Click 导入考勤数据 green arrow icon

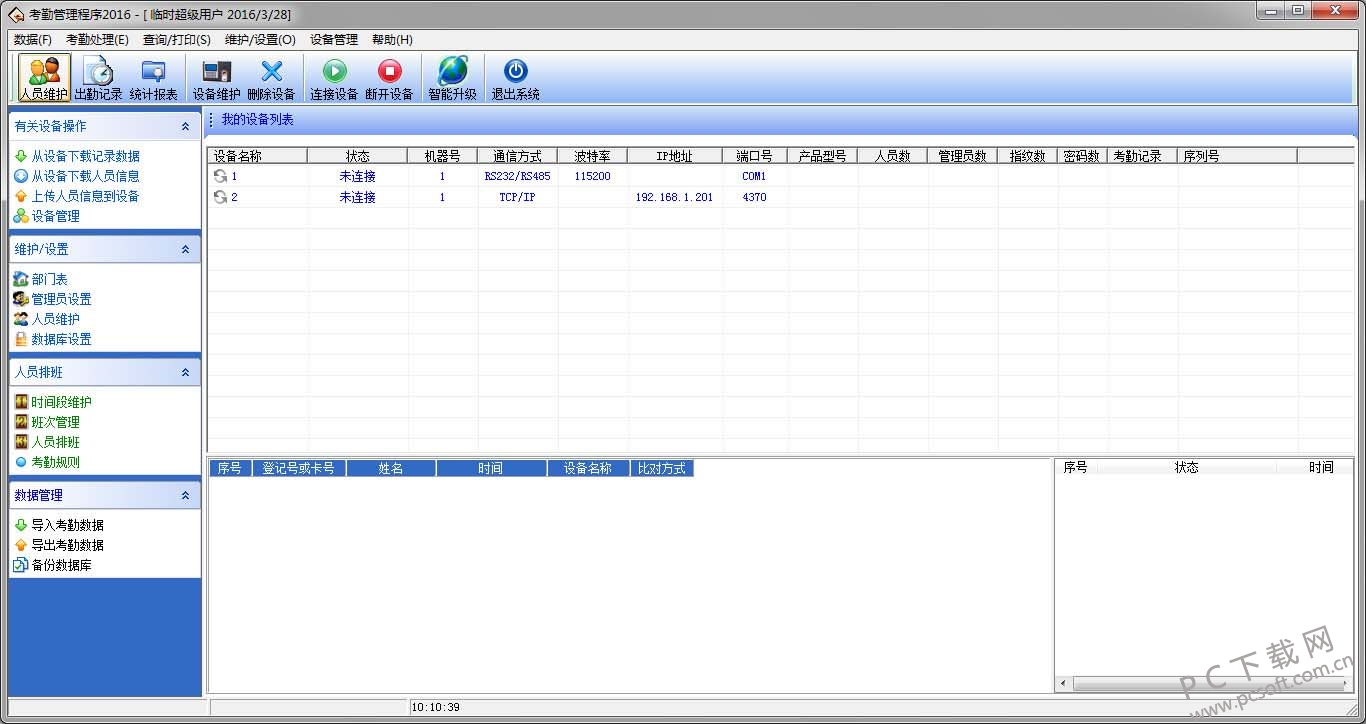[21, 525]
